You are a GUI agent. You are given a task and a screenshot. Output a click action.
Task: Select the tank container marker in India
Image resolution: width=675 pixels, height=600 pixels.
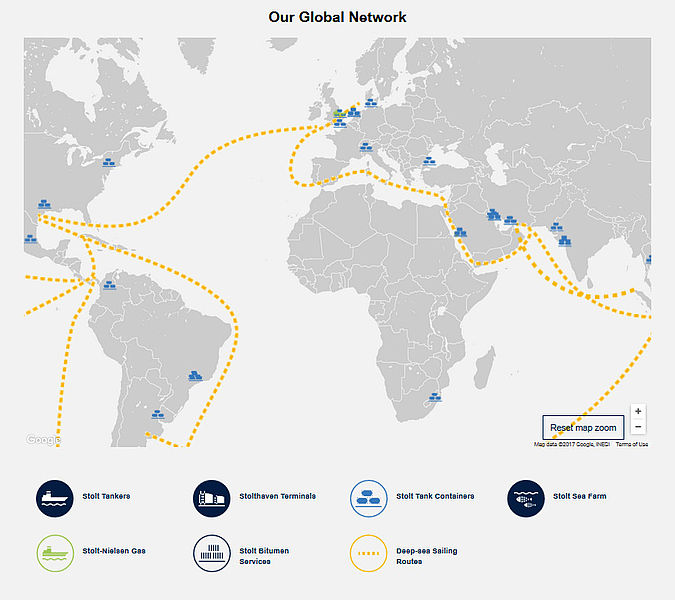point(565,239)
